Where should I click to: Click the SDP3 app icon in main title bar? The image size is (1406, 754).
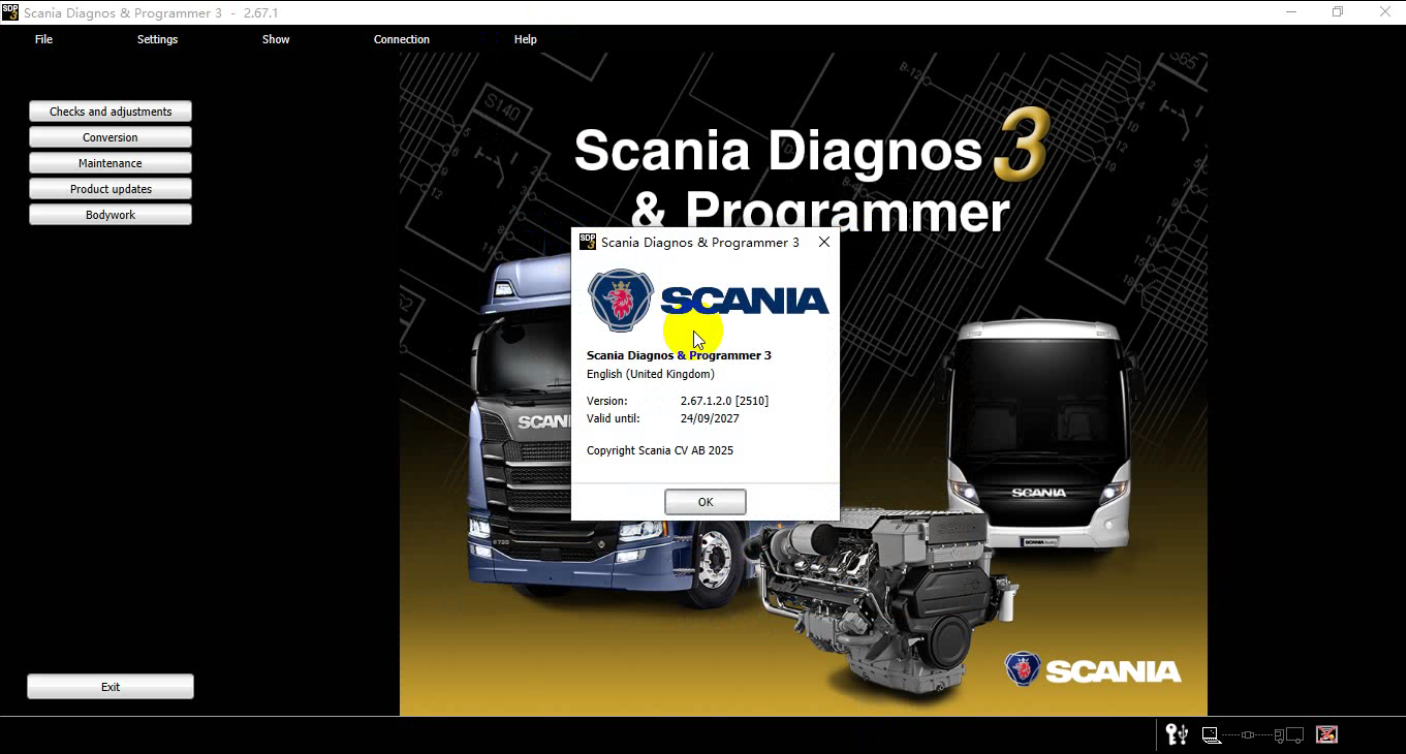pos(10,12)
